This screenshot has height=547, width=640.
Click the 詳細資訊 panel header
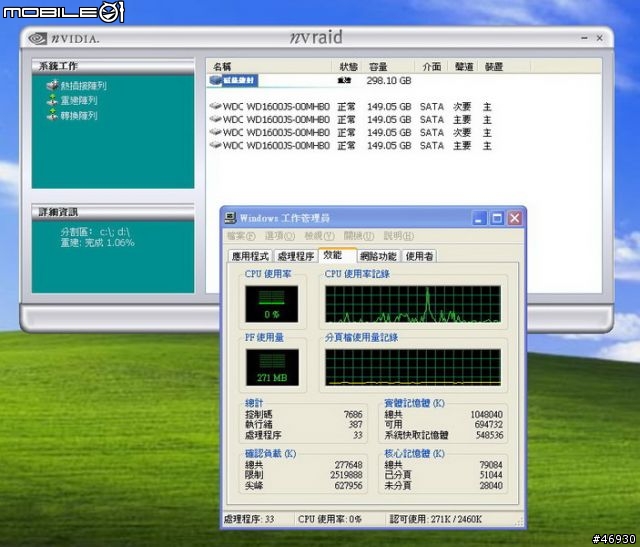113,212
